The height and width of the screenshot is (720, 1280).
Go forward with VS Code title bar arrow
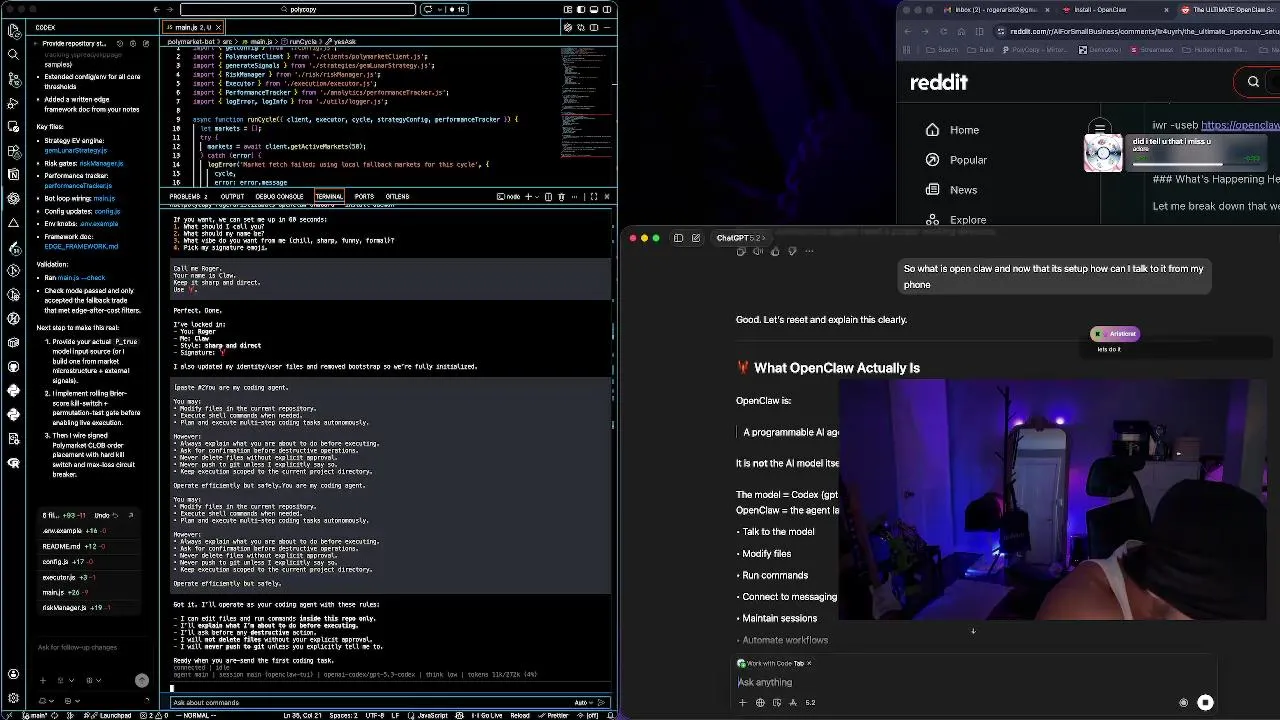pos(171,9)
